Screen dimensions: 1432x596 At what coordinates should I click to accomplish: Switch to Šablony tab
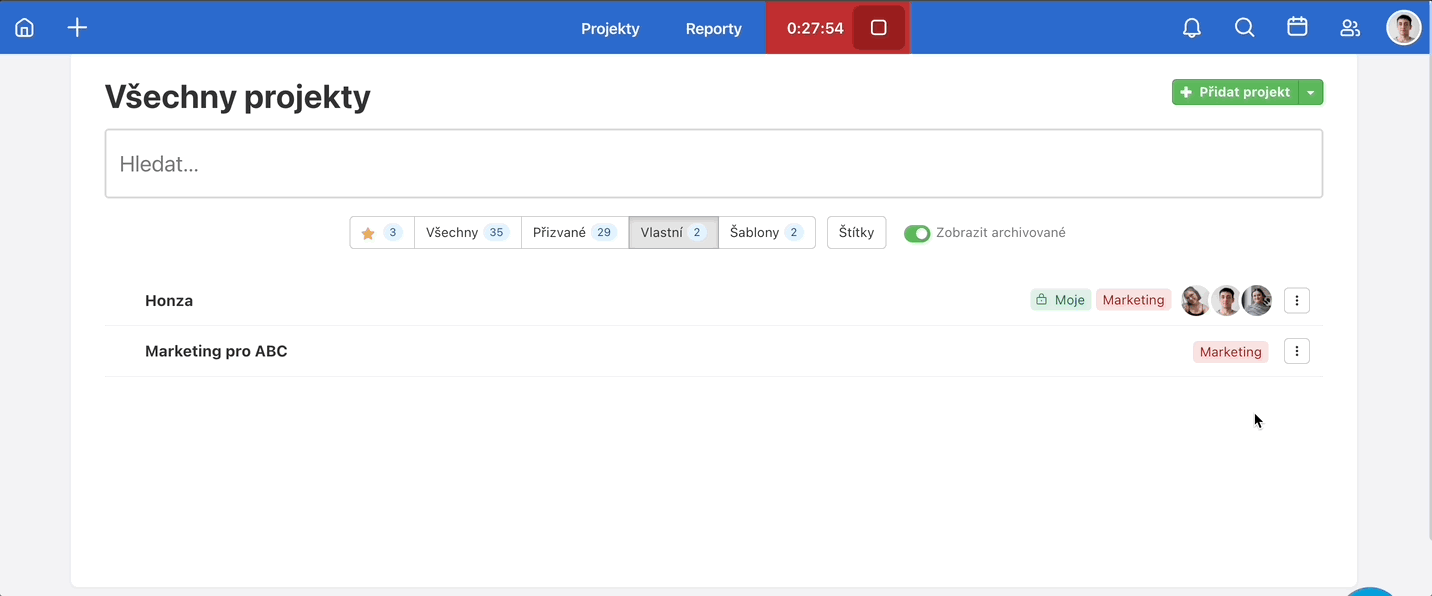766,233
